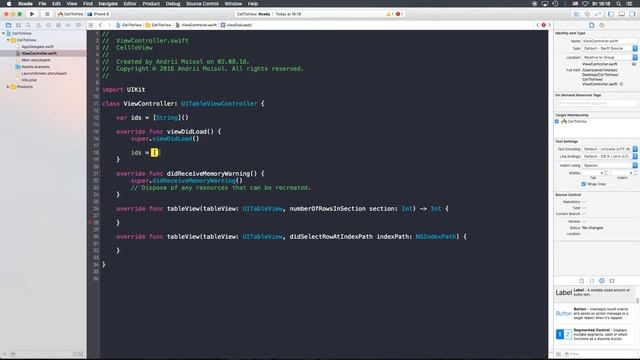The height and width of the screenshot is (360, 640).
Task: Select Assets.xcassets in navigator
Action: click(x=36, y=67)
